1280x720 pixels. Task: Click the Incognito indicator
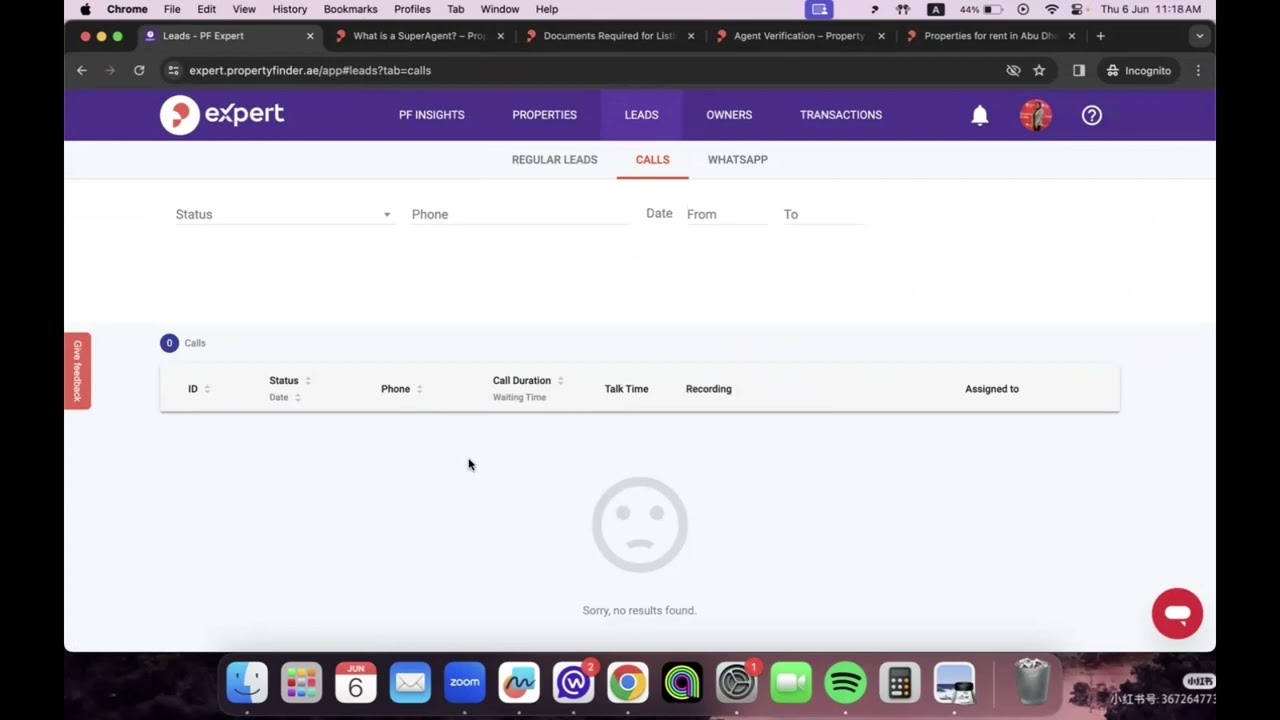(1138, 70)
